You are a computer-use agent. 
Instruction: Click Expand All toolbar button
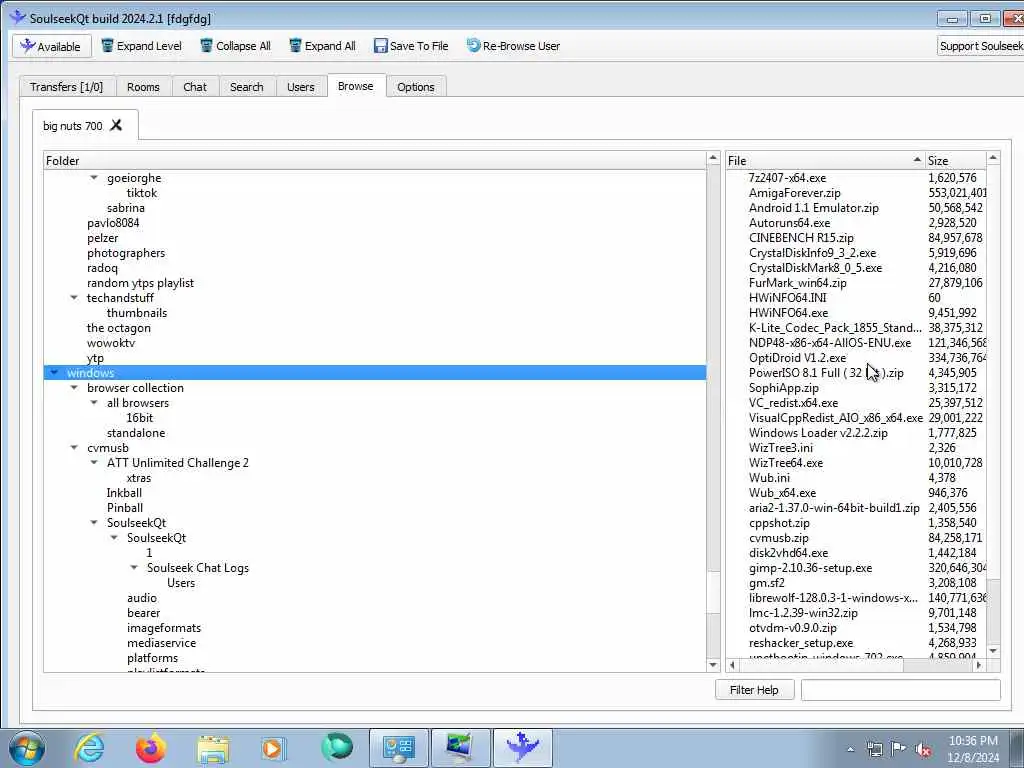click(x=322, y=46)
